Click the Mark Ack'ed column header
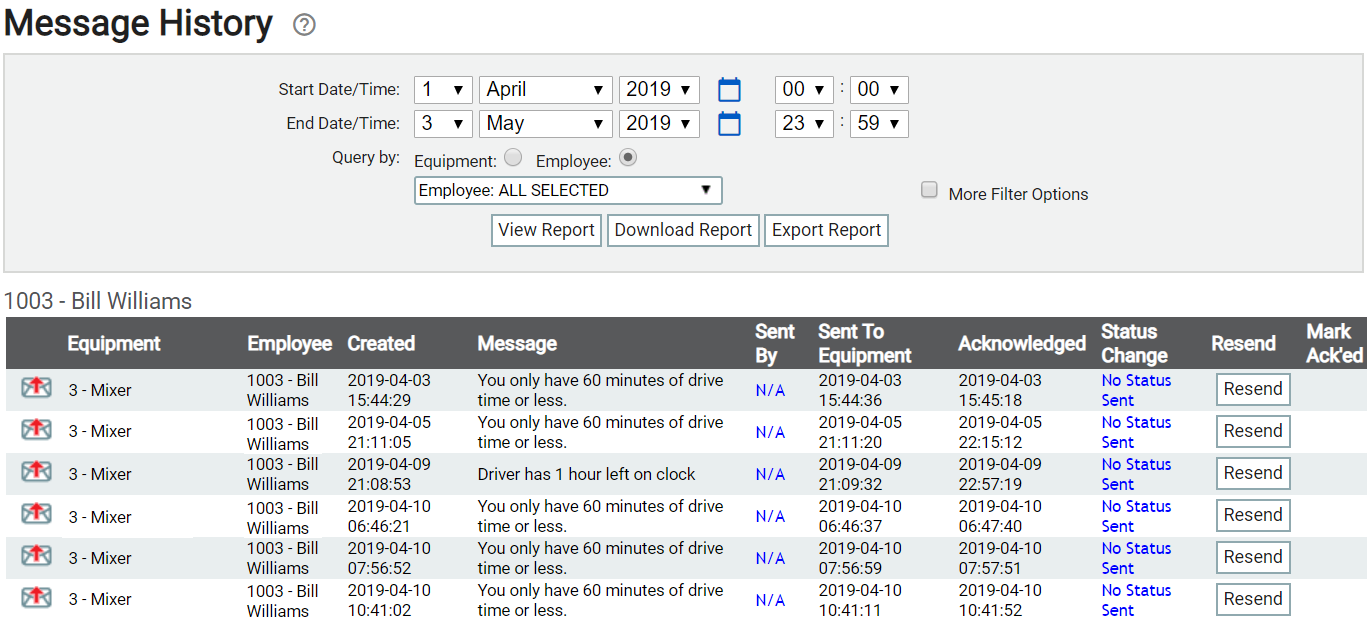 pos(1335,343)
